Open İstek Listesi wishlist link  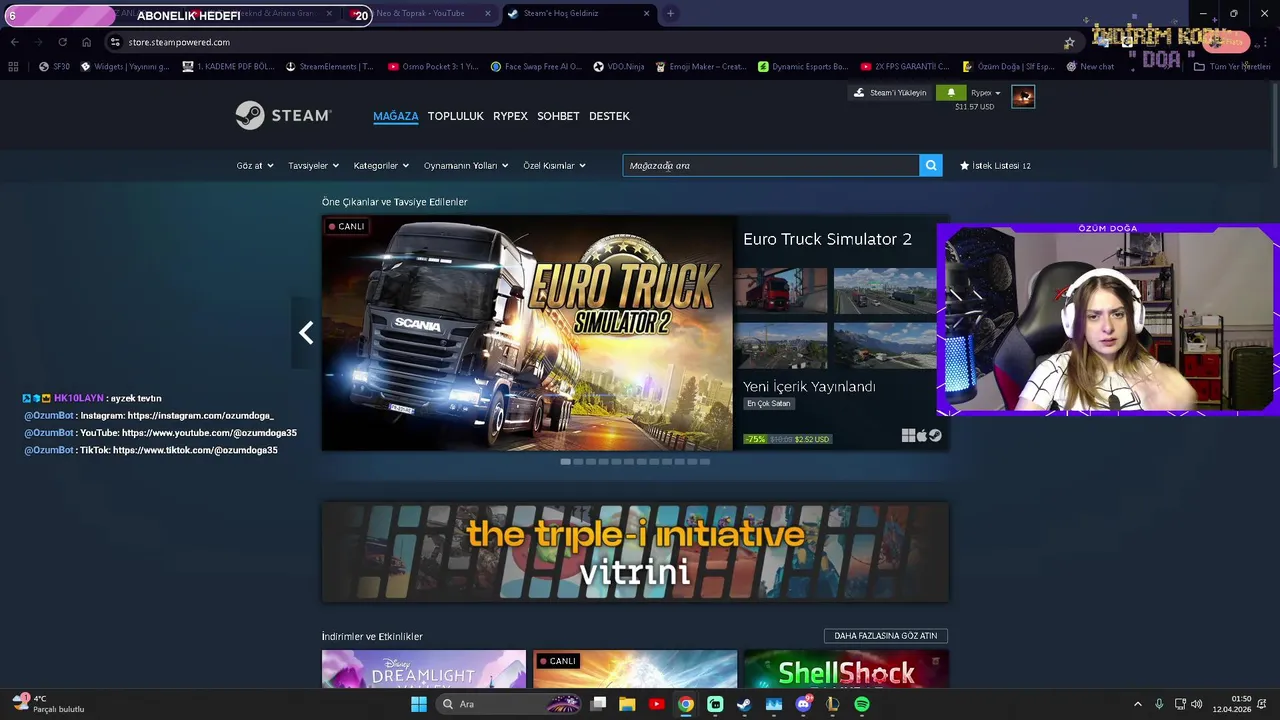tap(995, 165)
